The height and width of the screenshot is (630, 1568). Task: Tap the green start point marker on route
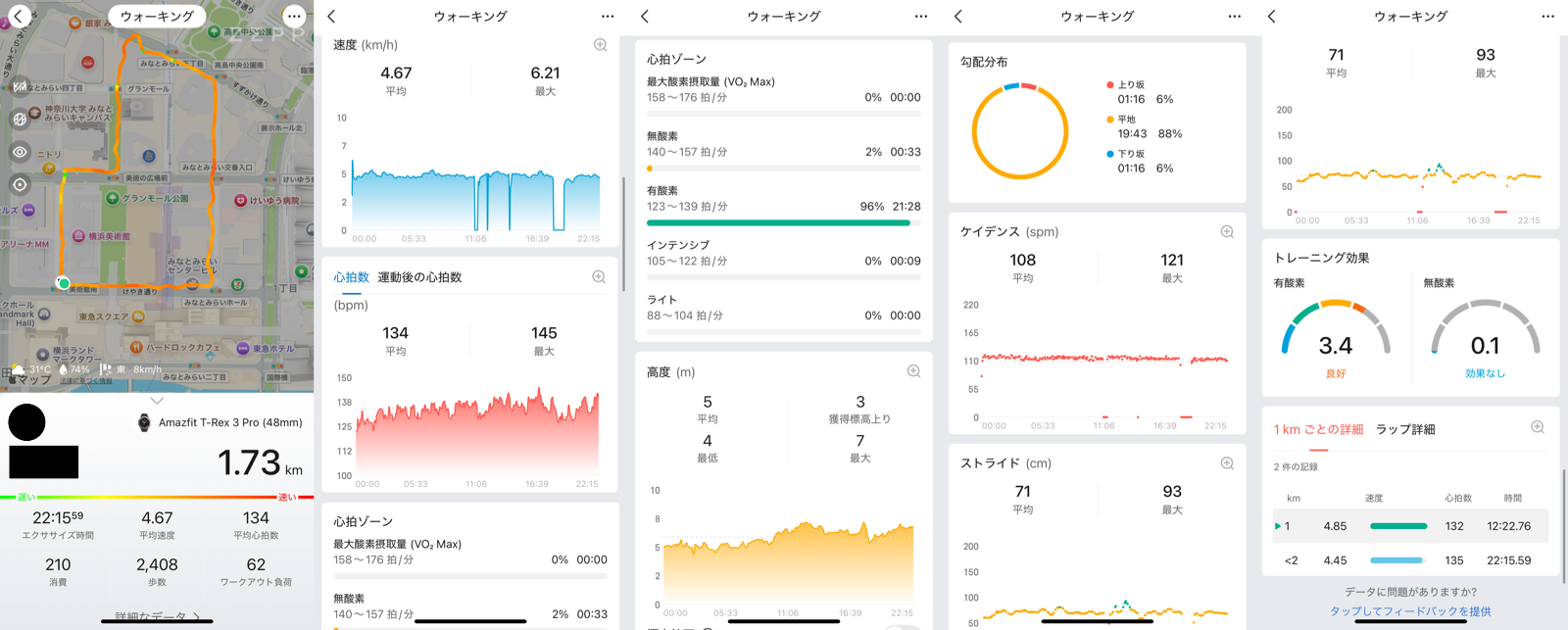(x=64, y=283)
